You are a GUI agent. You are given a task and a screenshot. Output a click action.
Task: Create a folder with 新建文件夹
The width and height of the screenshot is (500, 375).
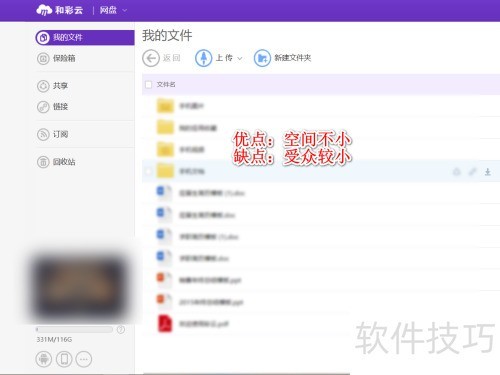[x=283, y=58]
